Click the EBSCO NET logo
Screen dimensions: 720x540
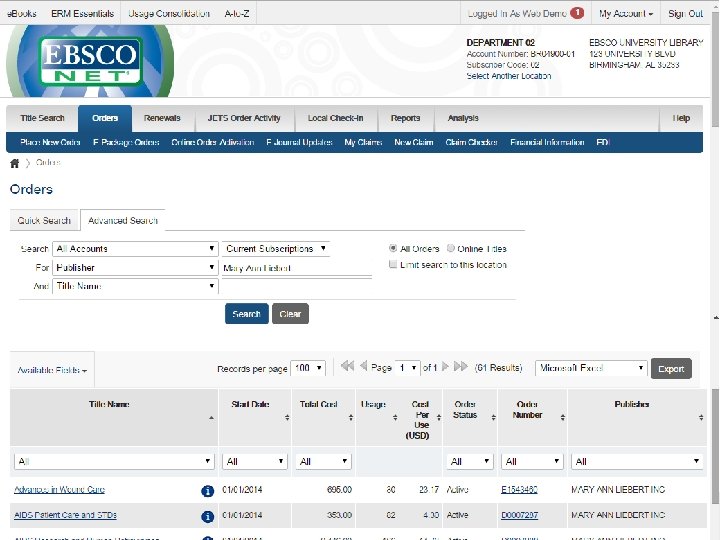pos(90,61)
